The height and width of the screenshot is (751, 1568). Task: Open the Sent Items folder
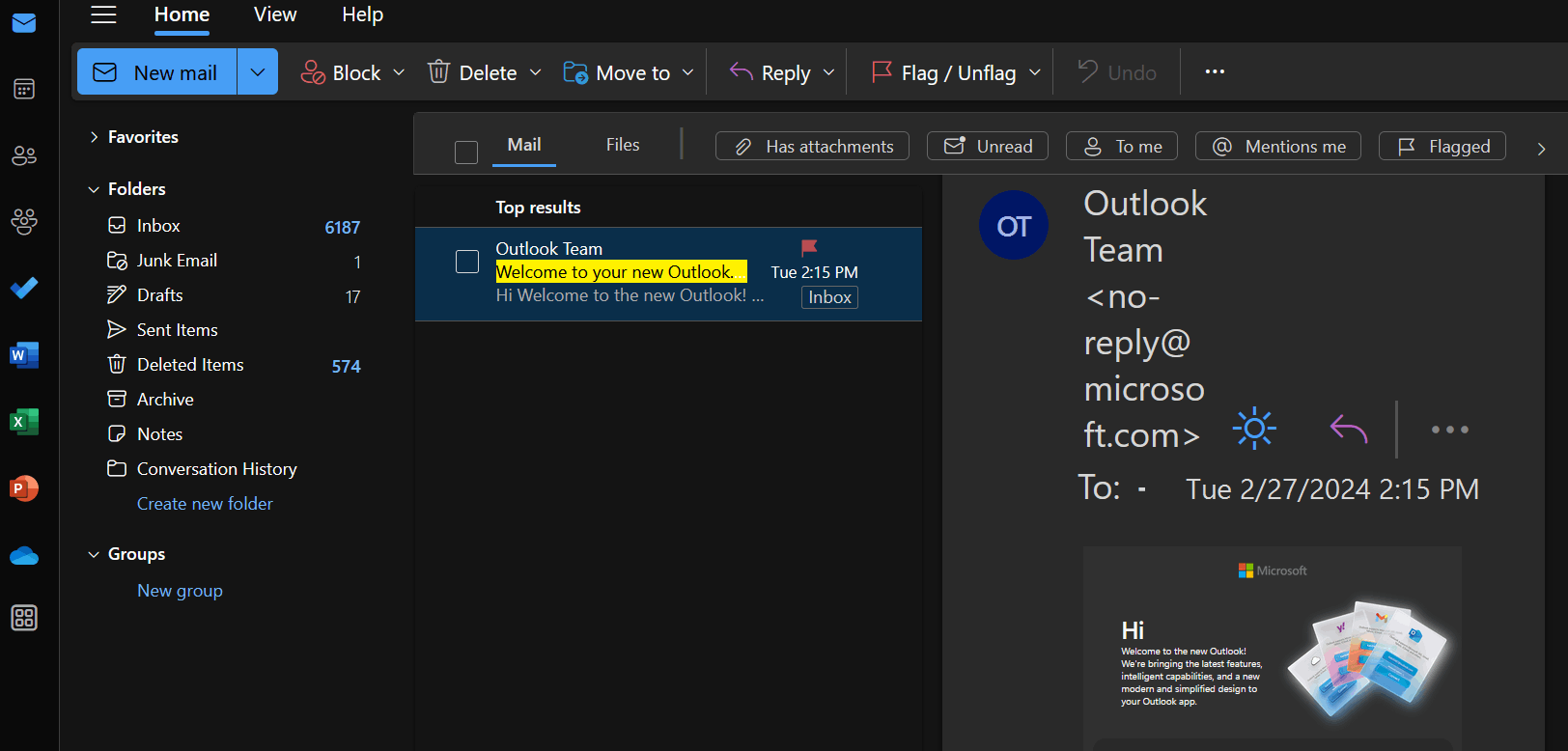233,330
